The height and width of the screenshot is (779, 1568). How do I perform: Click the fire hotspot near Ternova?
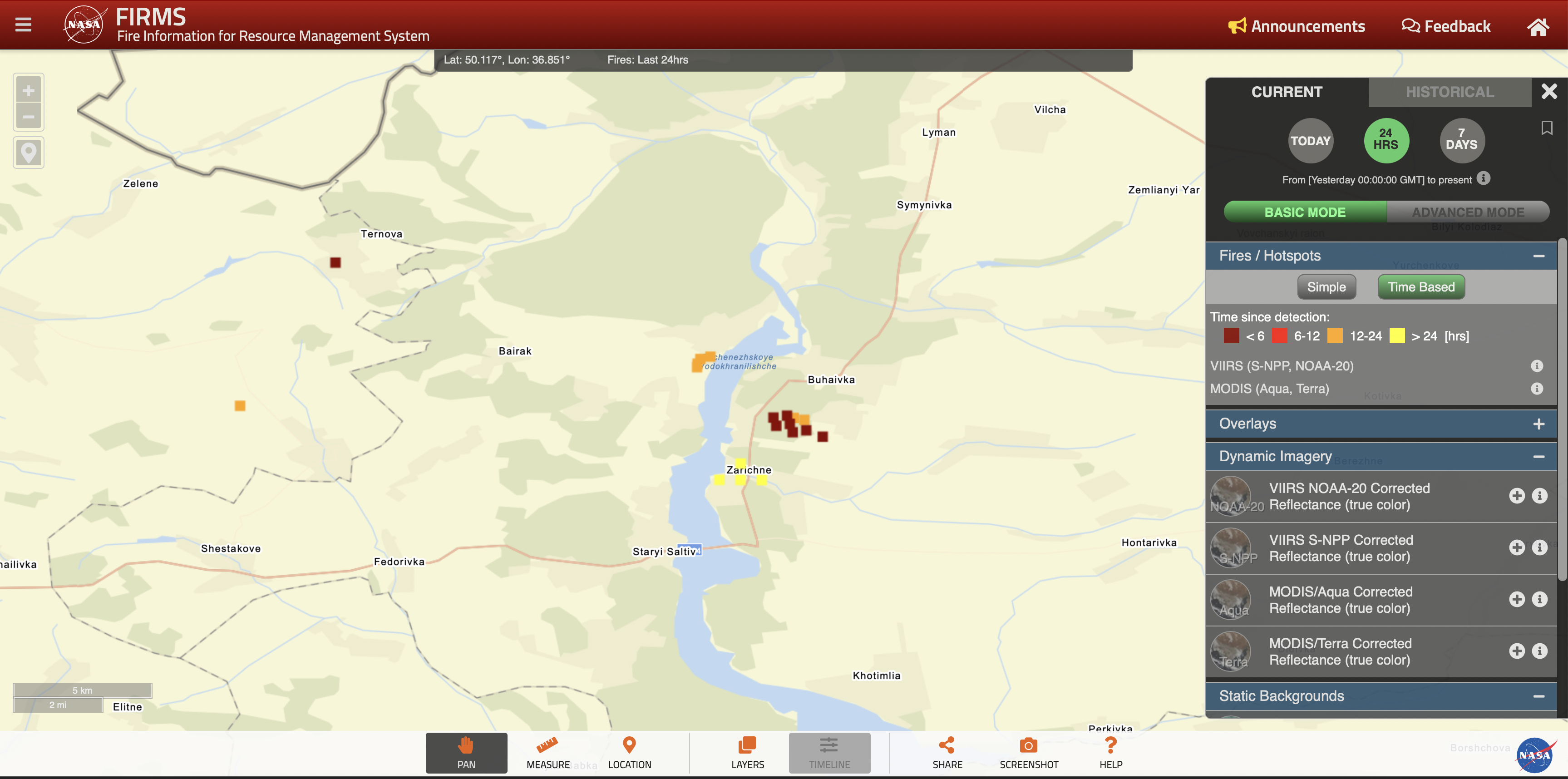pos(335,262)
